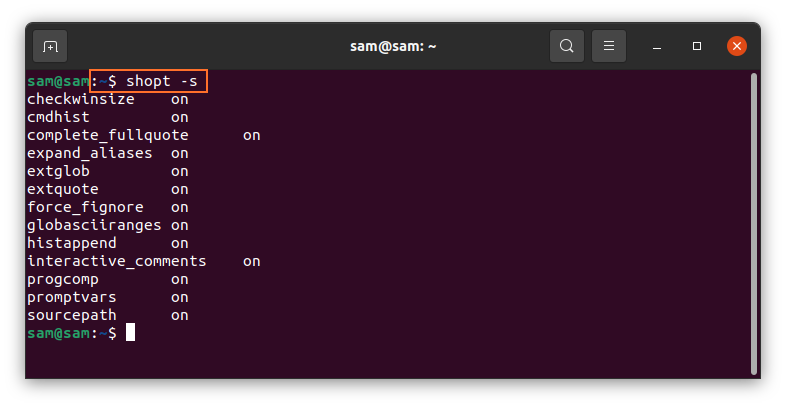
Task: Maximize the terminal window
Action: tap(697, 46)
